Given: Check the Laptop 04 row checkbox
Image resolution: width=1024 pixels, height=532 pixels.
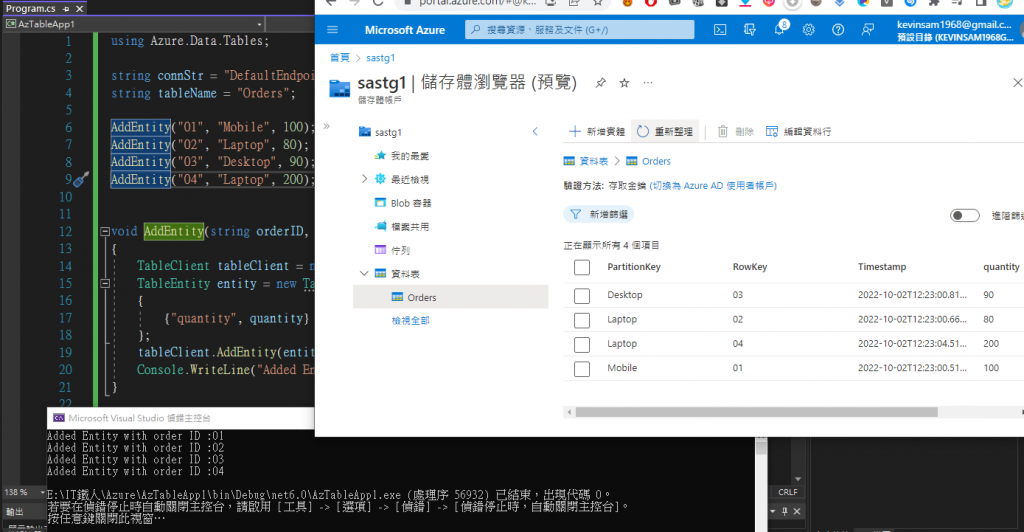Looking at the screenshot, I should pos(582,344).
